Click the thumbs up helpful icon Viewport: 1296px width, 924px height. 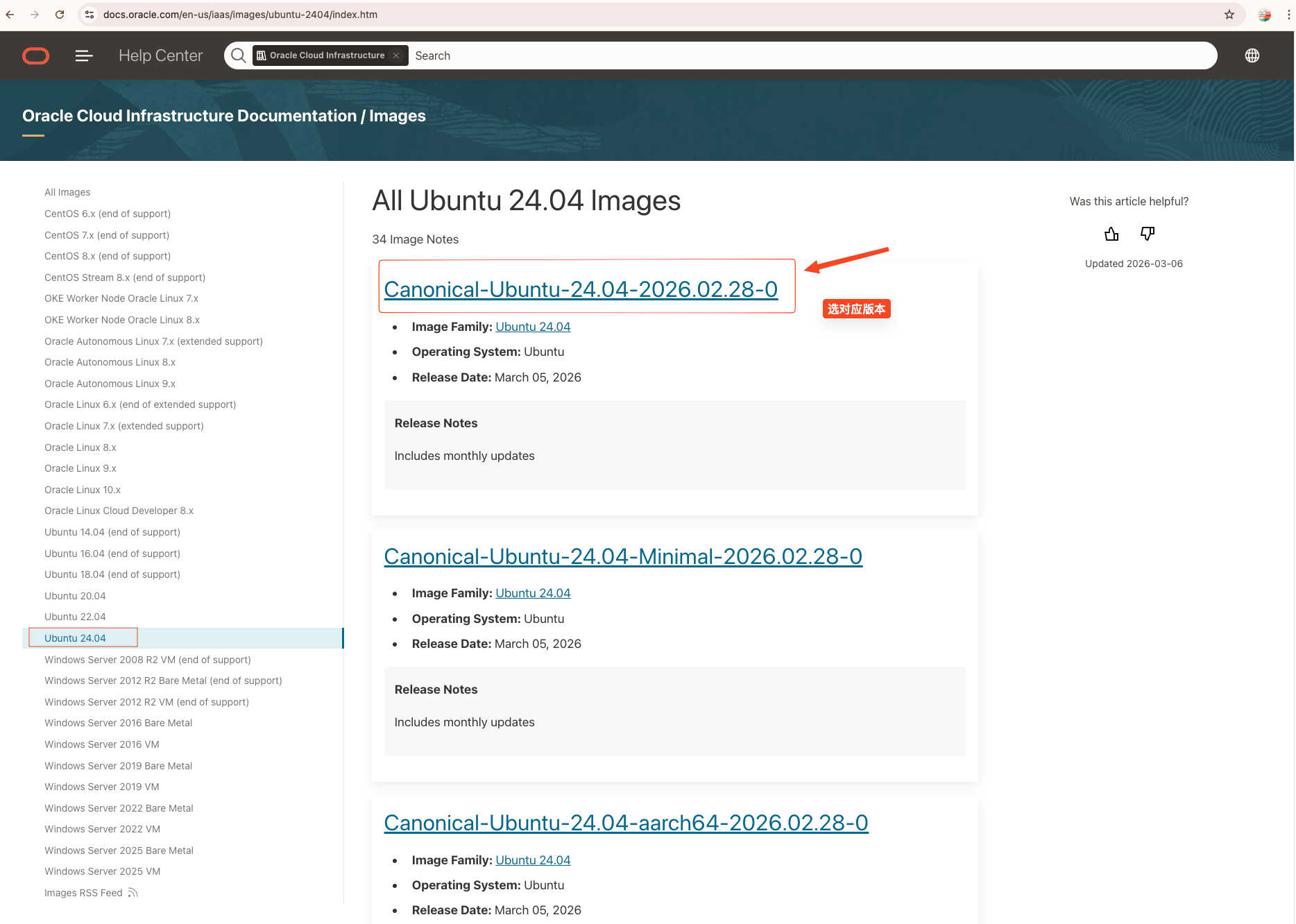[1111, 234]
